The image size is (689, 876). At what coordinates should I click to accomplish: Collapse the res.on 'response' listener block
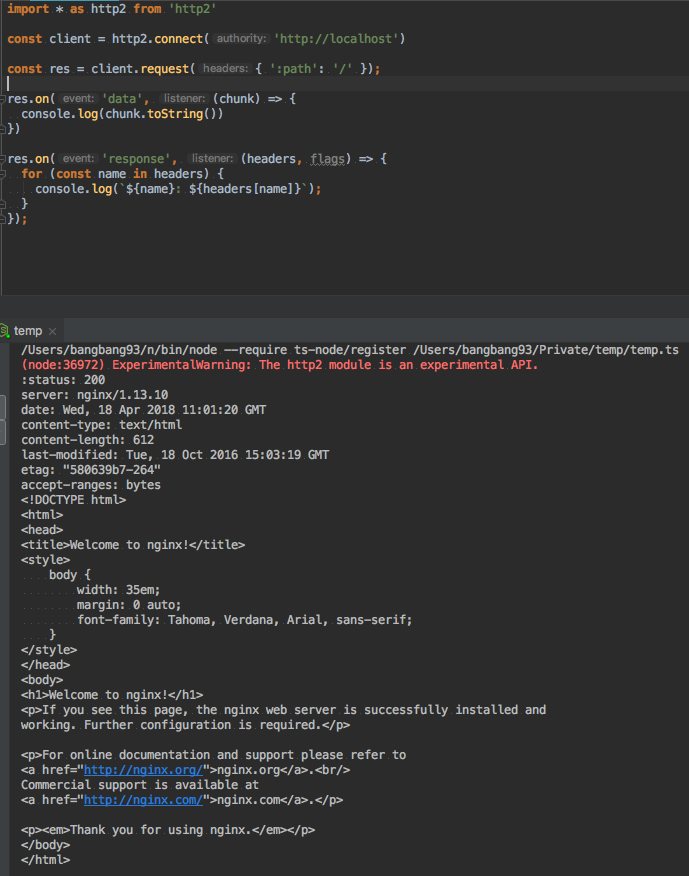coord(4,159)
